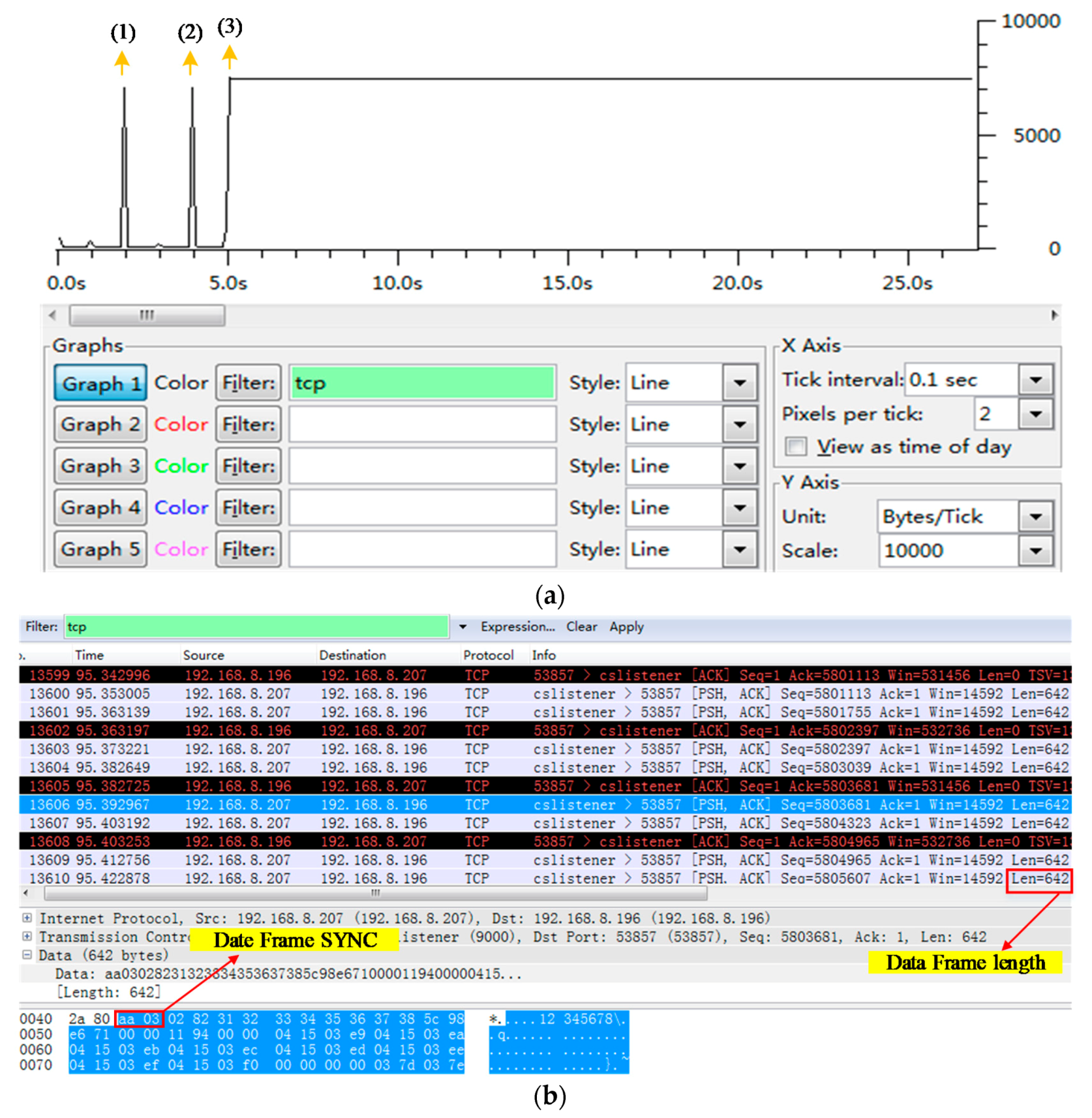Open the Y Axis Scale dropdown
The width and height of the screenshot is (1092, 1118).
coord(1036,551)
